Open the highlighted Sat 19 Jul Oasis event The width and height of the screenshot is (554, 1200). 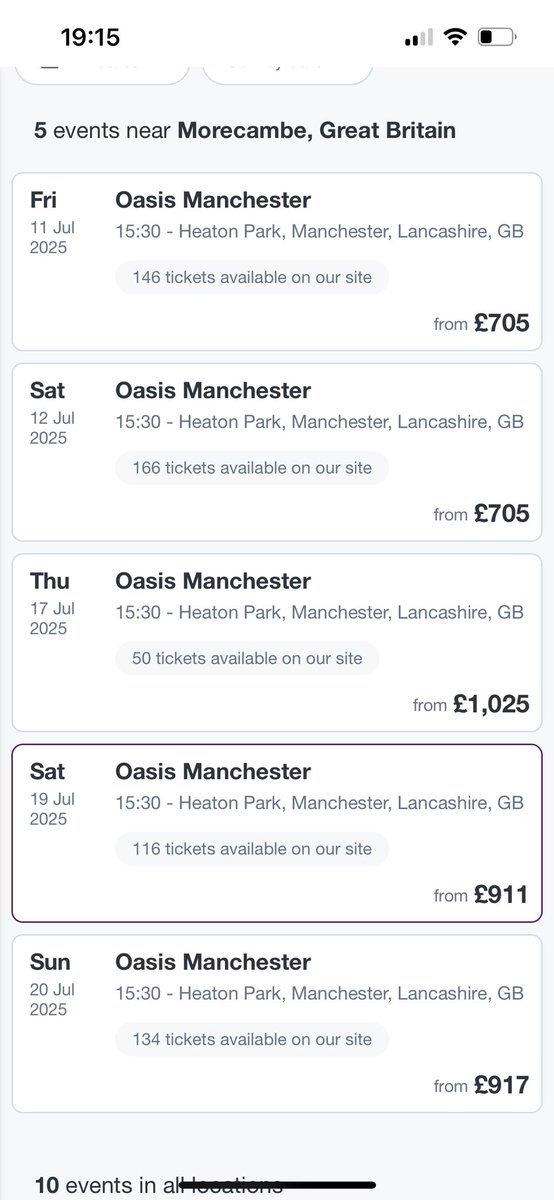click(277, 833)
